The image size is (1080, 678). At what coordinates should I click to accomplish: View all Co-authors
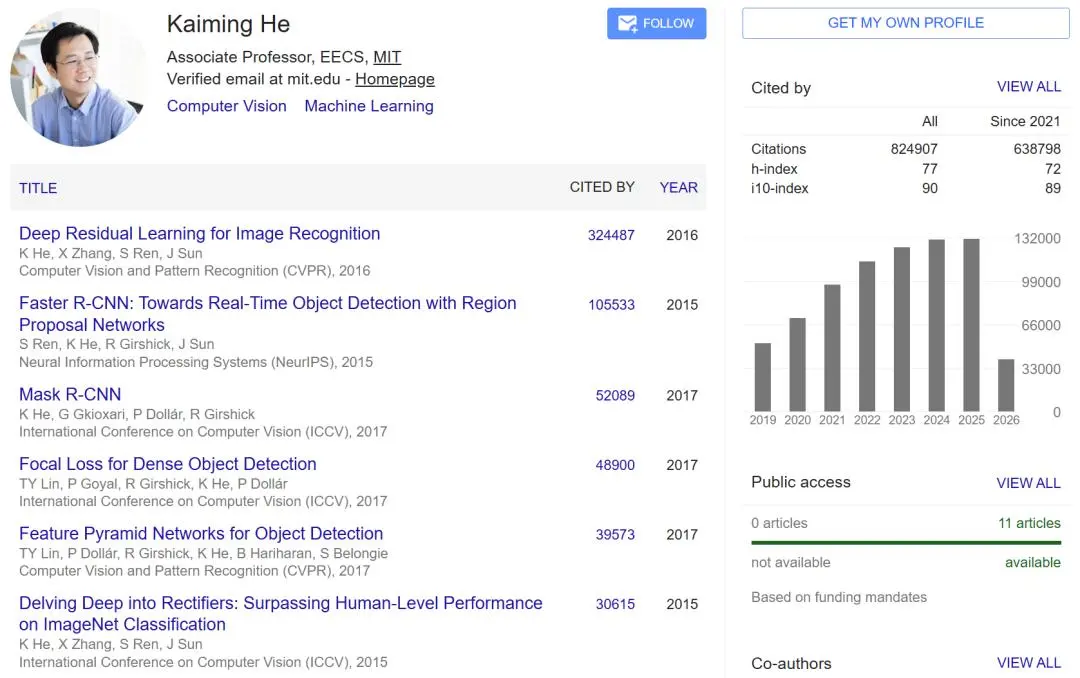coord(1028,663)
